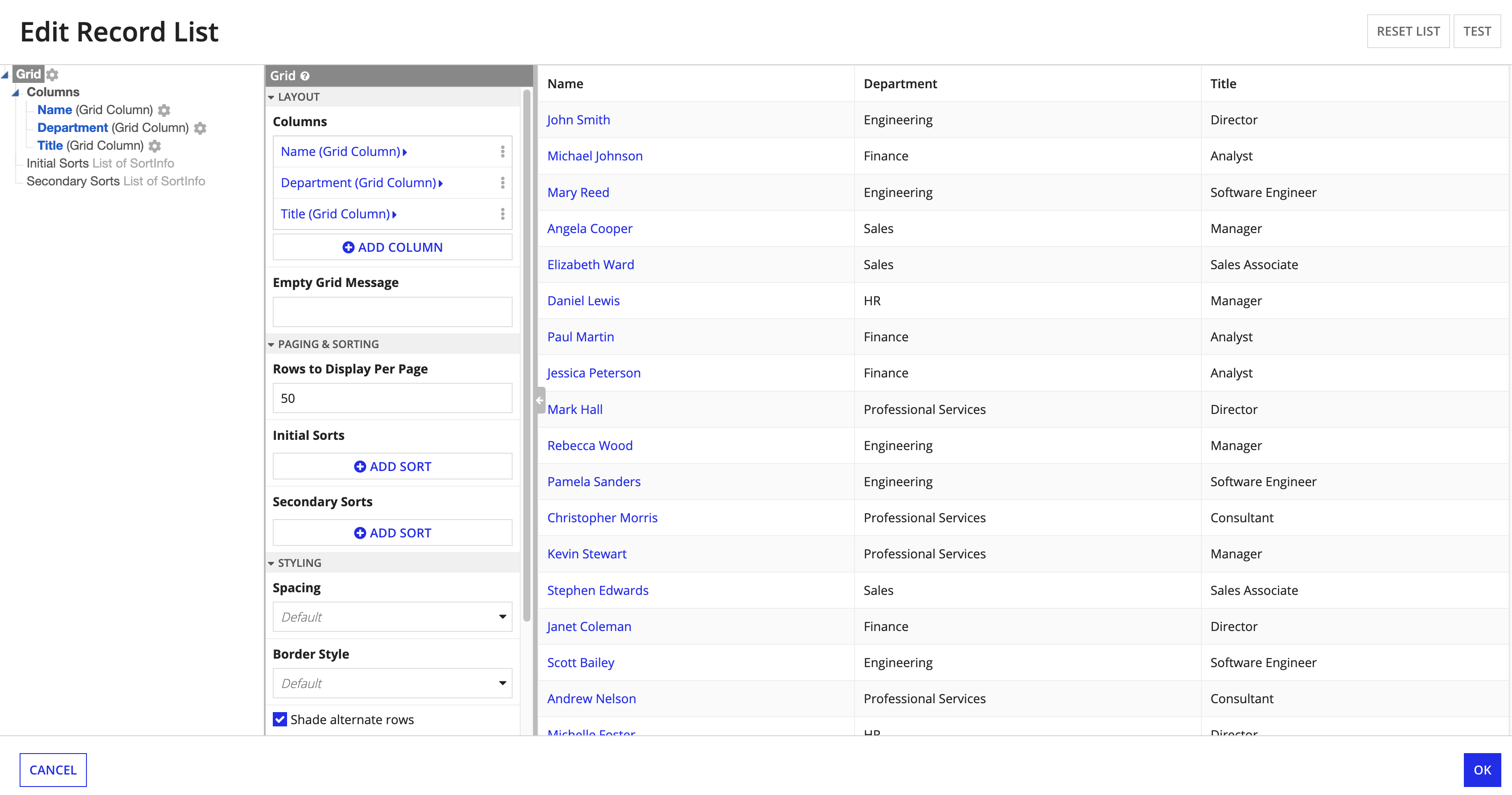Viewport: 1512px width, 795px height.
Task: Open settings gear for Department grid column
Action: point(200,128)
